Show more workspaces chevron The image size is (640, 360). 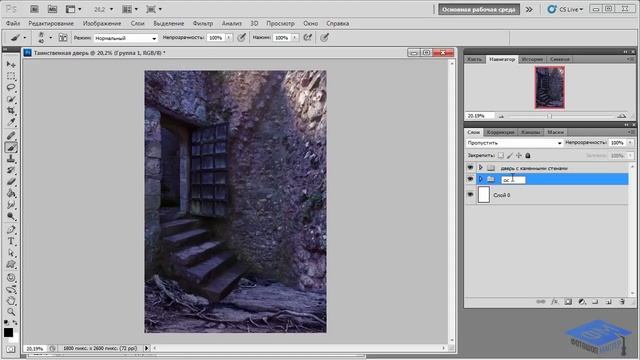pyautogui.click(x=529, y=9)
